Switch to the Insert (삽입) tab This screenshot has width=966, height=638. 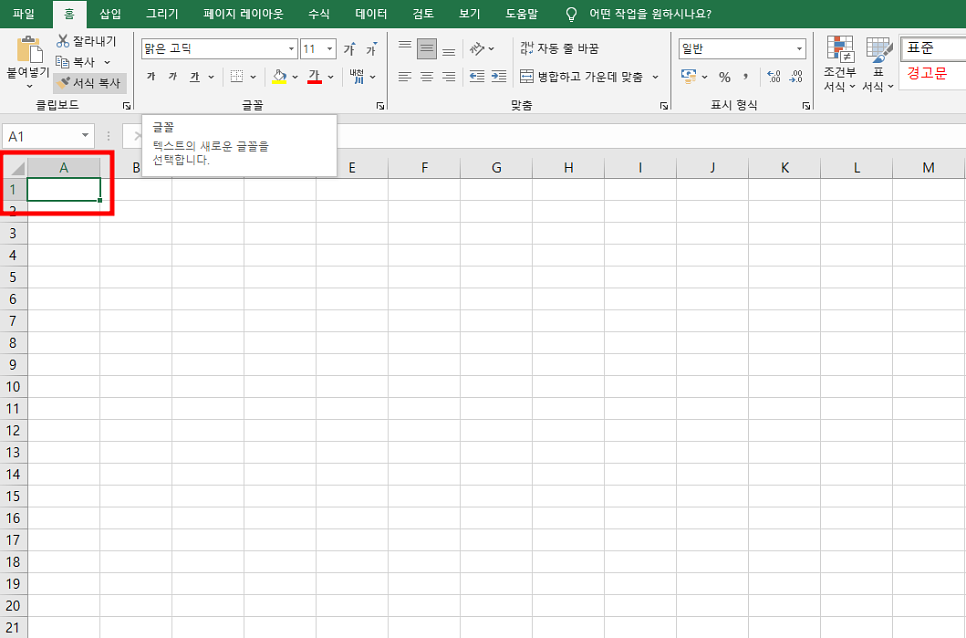click(110, 14)
